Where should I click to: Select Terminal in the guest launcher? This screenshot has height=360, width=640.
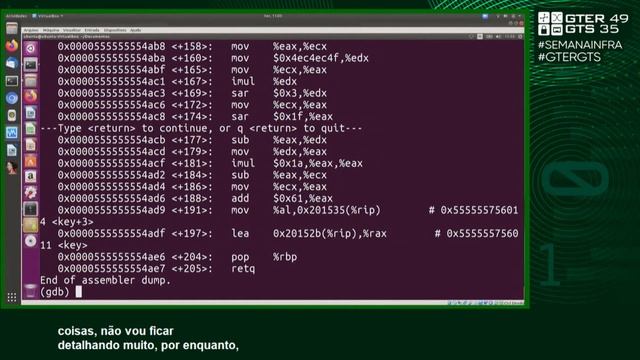(x=31, y=64)
